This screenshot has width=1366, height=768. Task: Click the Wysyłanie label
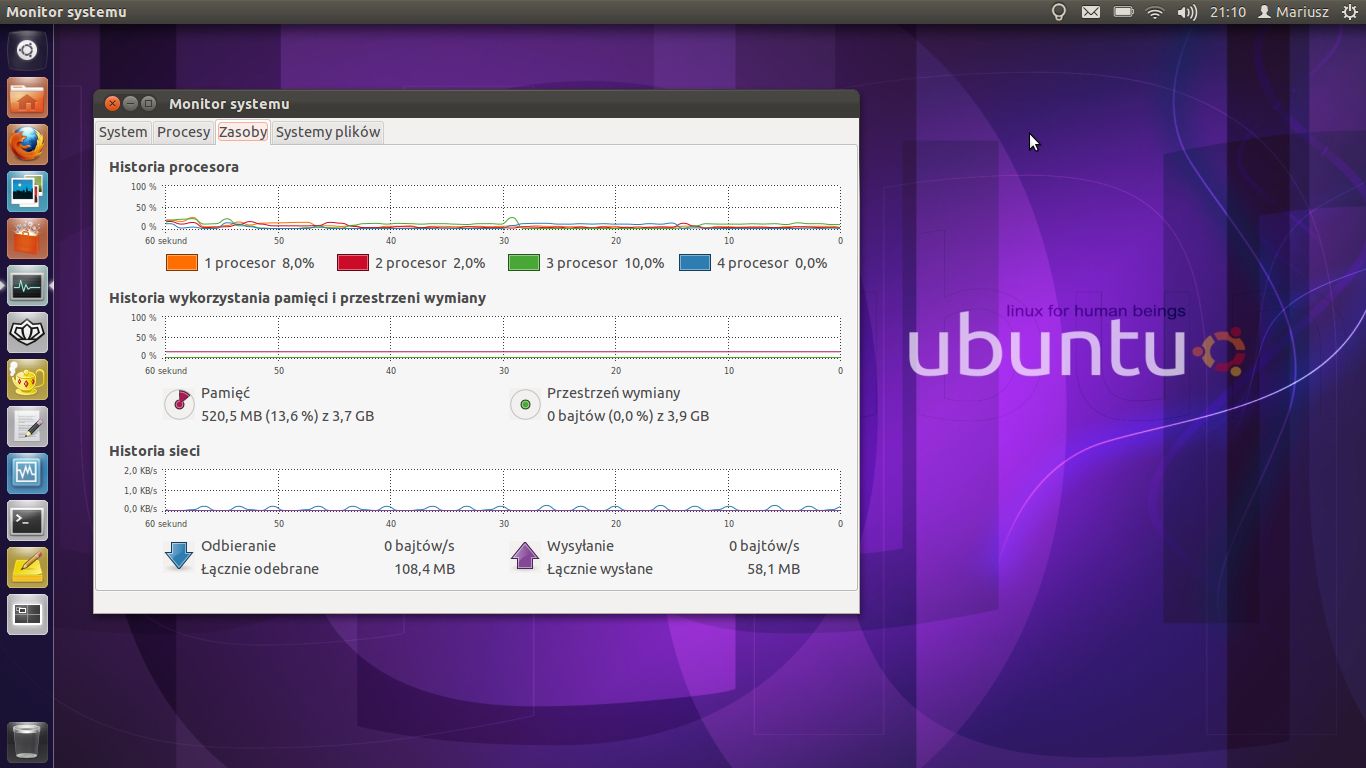(580, 546)
